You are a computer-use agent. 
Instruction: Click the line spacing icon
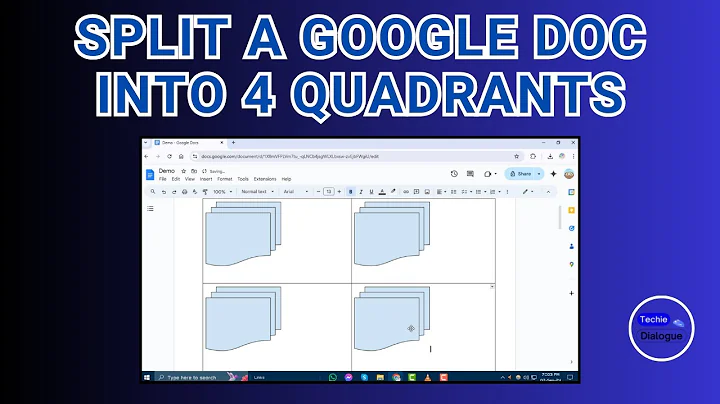(454, 191)
